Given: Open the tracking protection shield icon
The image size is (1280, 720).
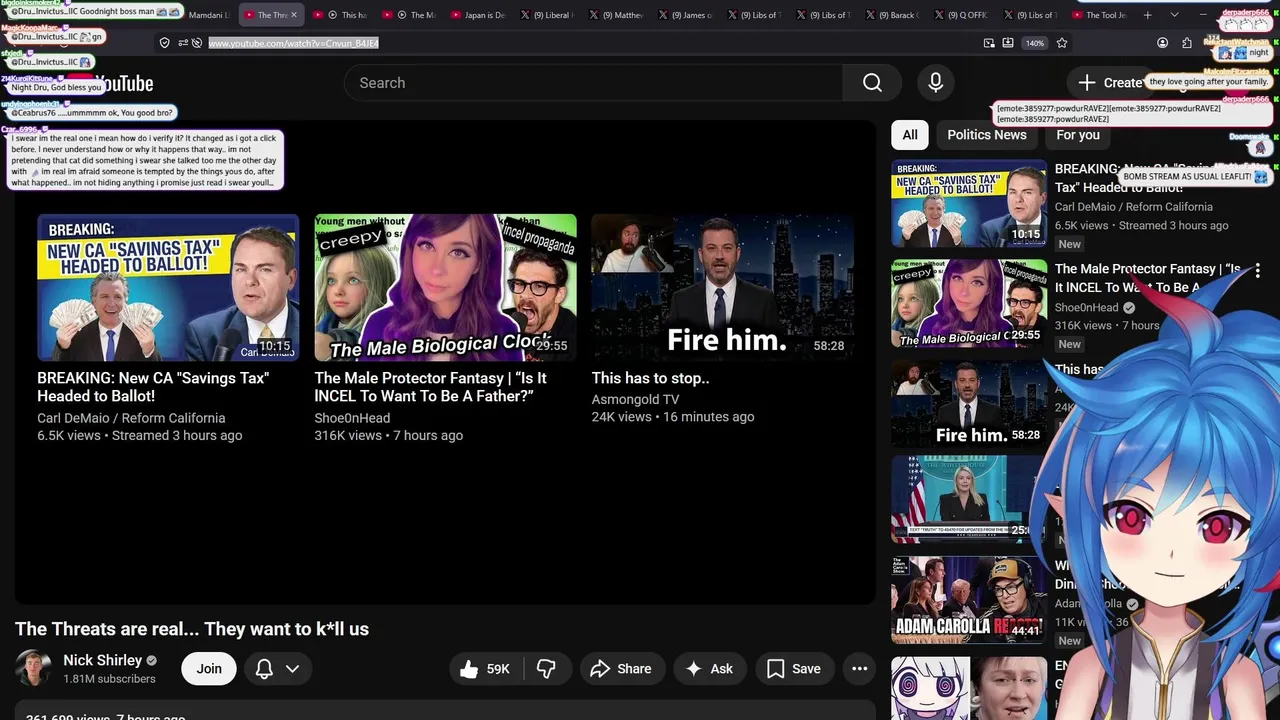Looking at the screenshot, I should (165, 43).
